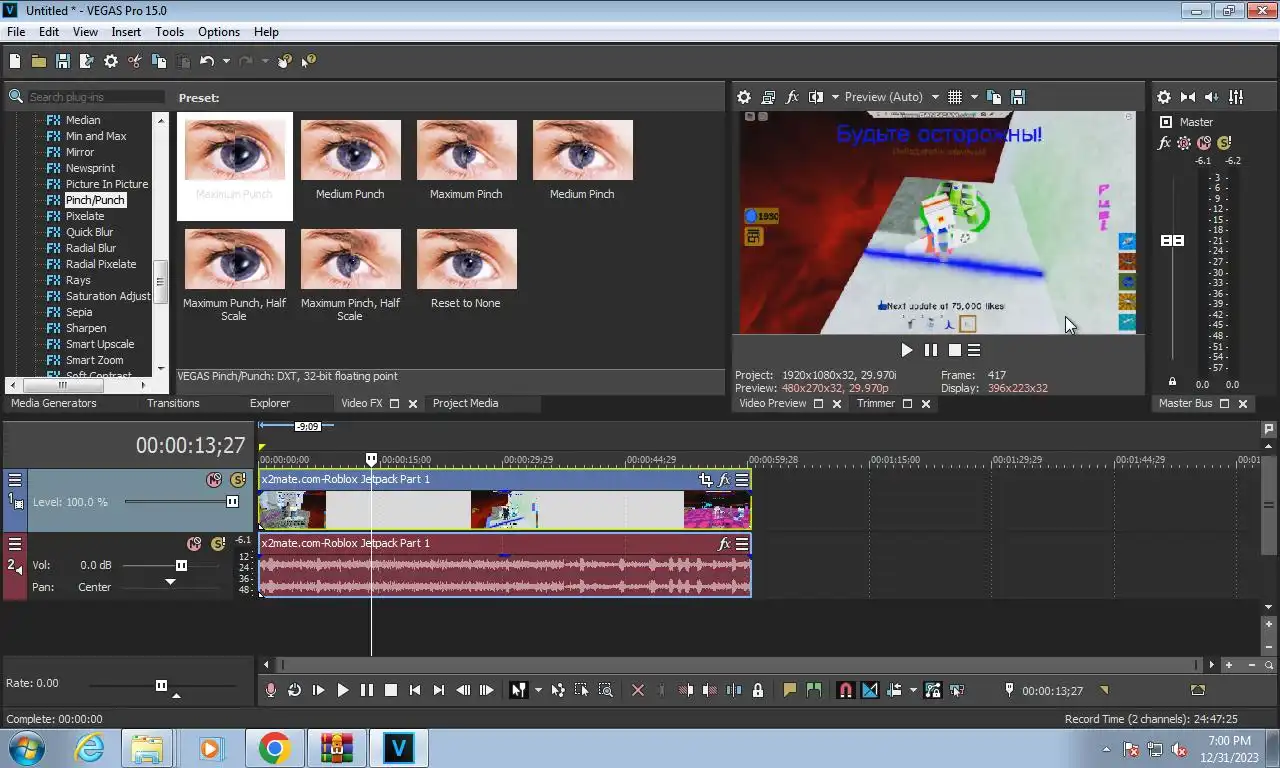
Task: Open video track 1 hamburger menu
Action: pyautogui.click(x=15, y=480)
